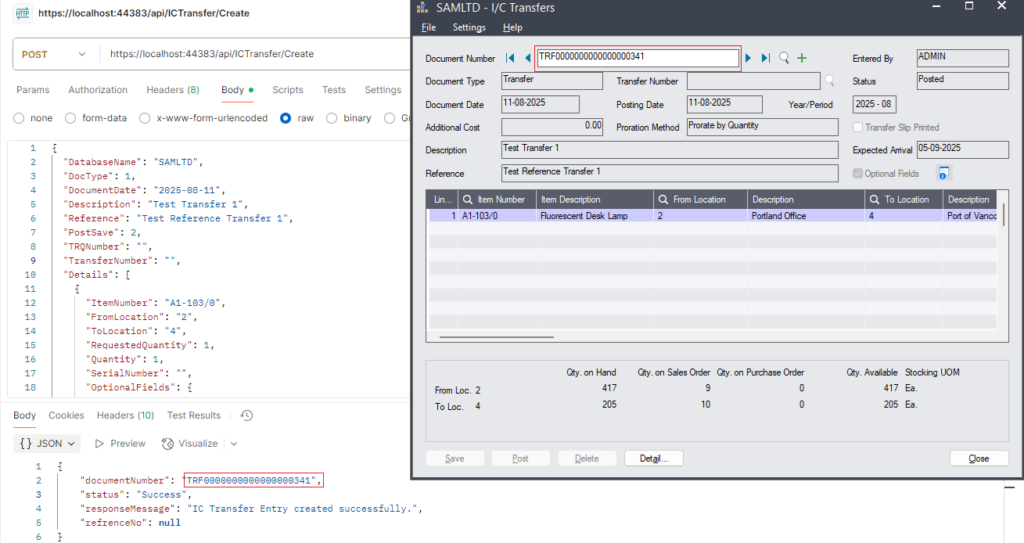1024x543 pixels.
Task: Expand the JSON response format dropdown
Action: [x=48, y=443]
